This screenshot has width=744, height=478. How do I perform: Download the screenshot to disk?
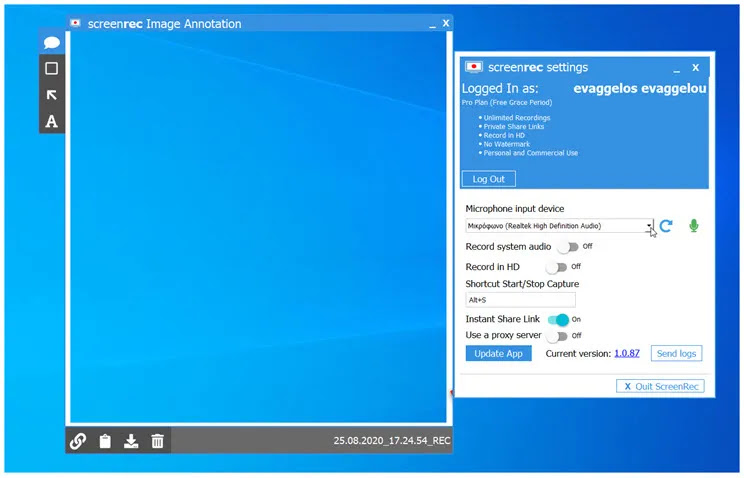131,441
